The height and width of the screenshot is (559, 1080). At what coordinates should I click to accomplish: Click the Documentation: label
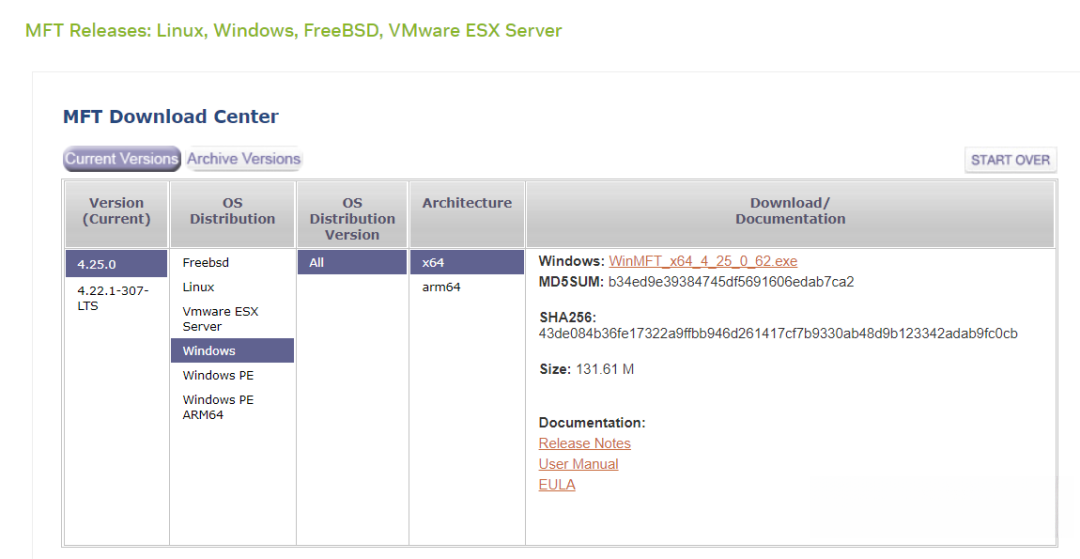(x=592, y=423)
